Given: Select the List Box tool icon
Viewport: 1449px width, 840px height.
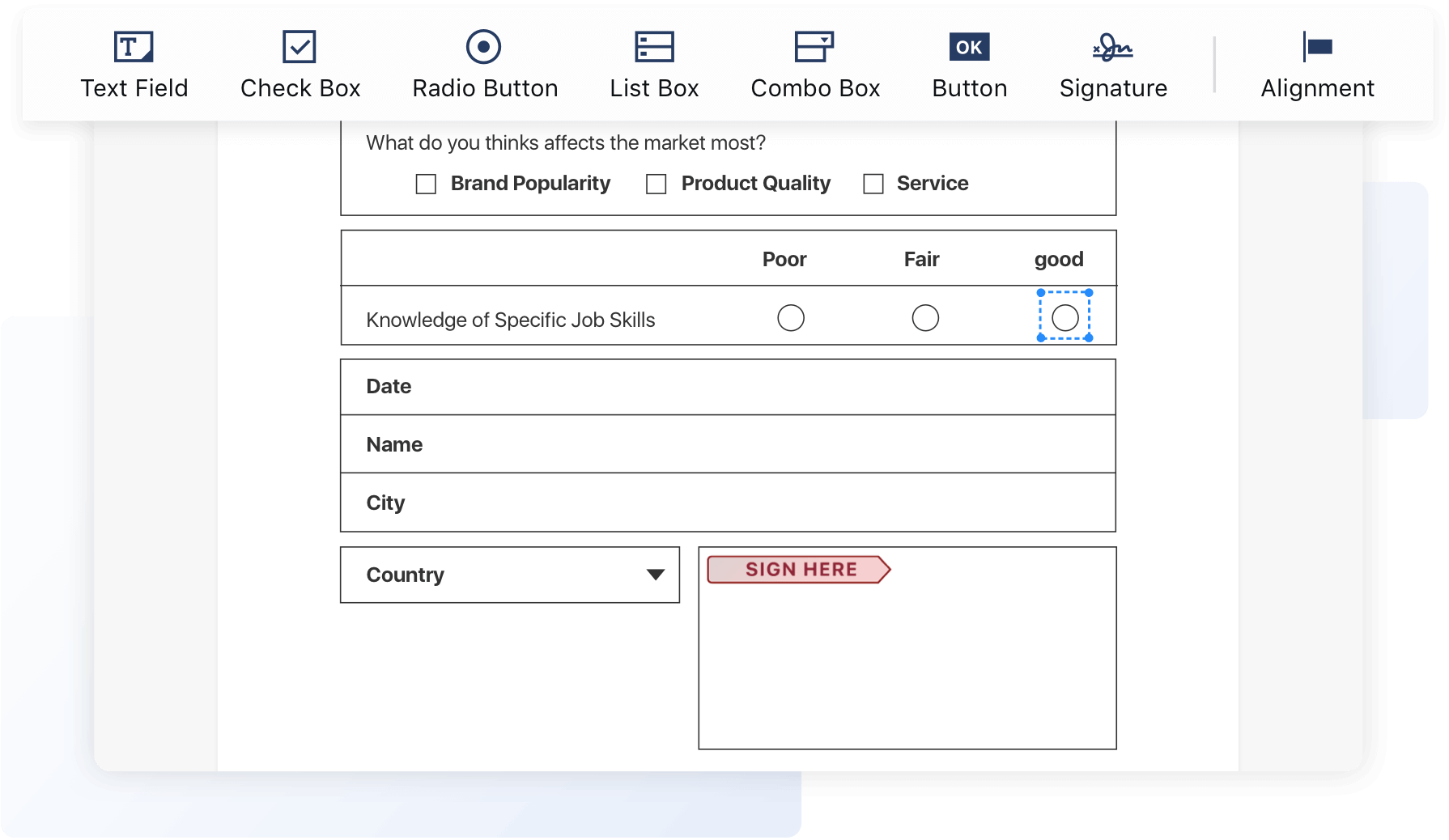Looking at the screenshot, I should (x=654, y=47).
